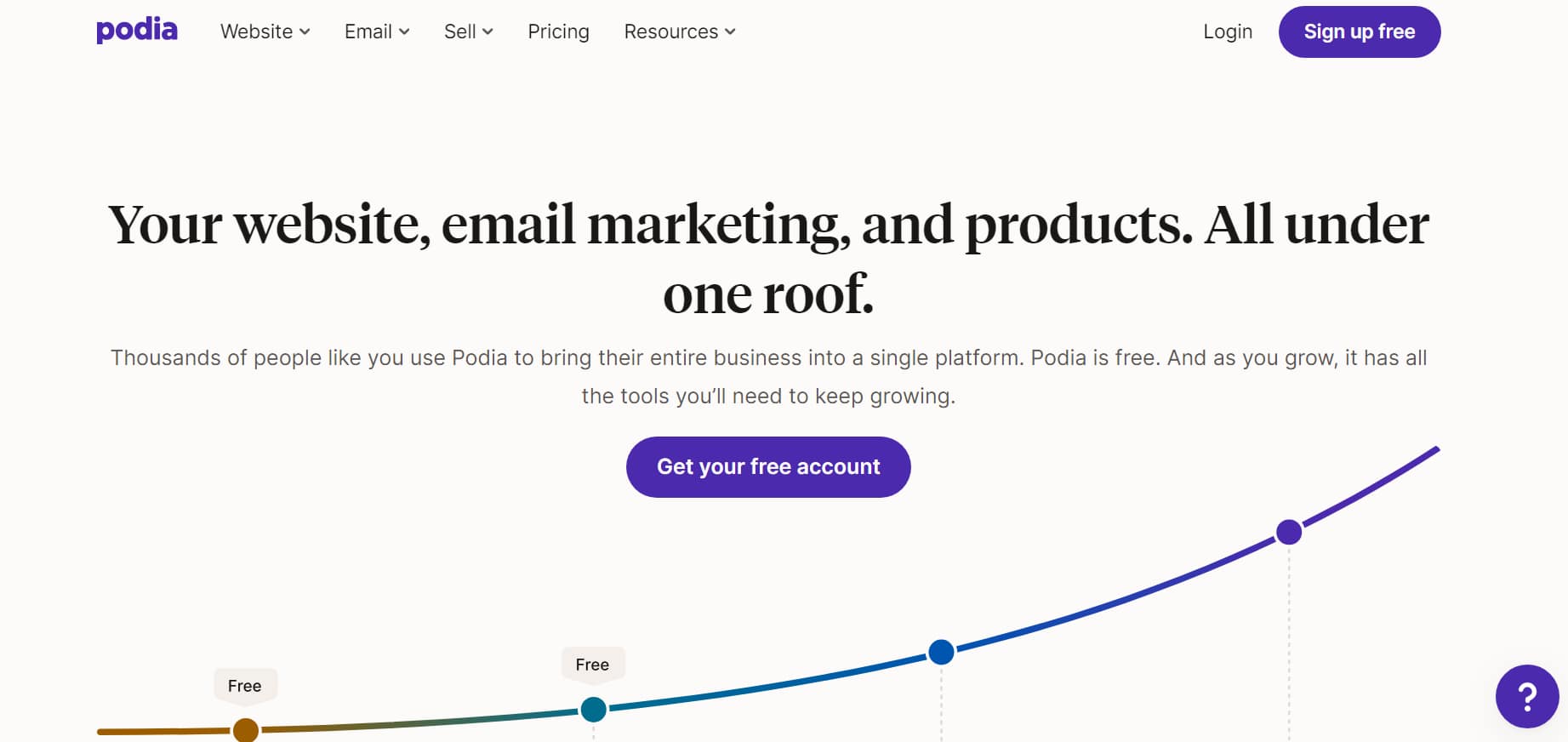Click the Podia logo
Screen dimensions: 1568x742
(x=136, y=31)
